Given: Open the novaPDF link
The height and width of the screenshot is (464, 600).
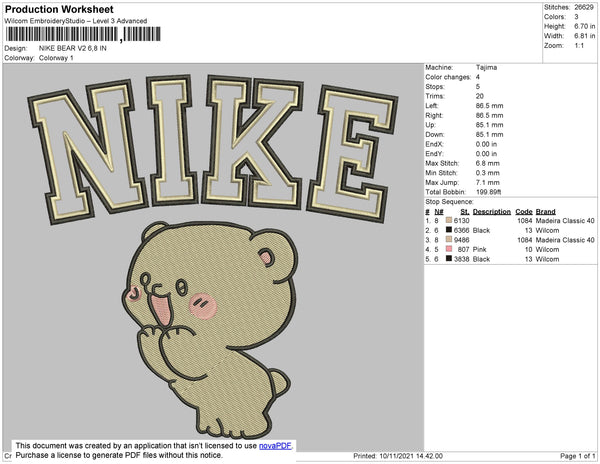Looking at the screenshot, I should (275, 446).
